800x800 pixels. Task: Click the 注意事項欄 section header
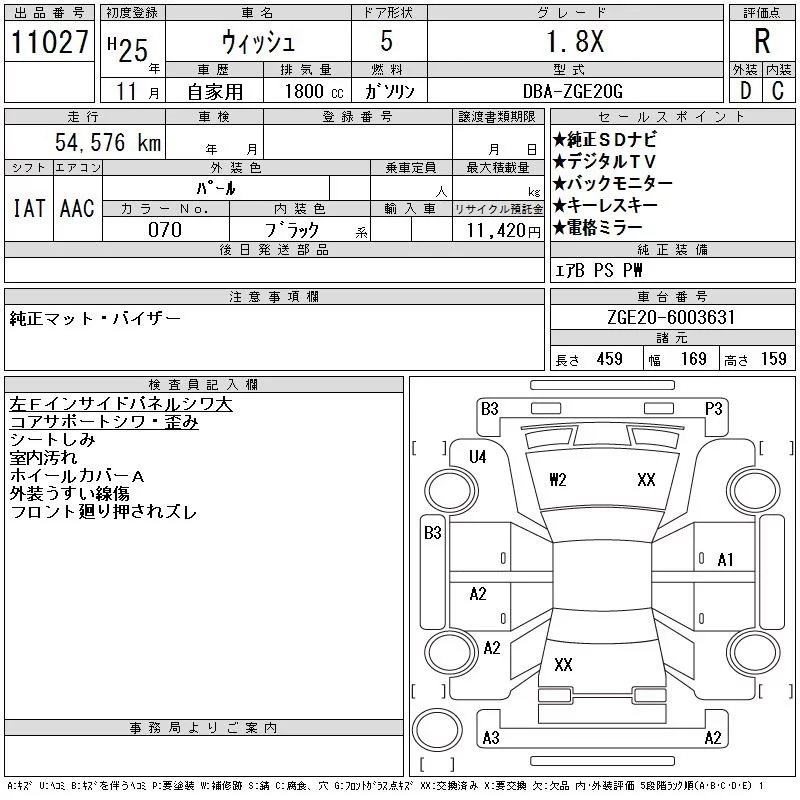[274, 296]
